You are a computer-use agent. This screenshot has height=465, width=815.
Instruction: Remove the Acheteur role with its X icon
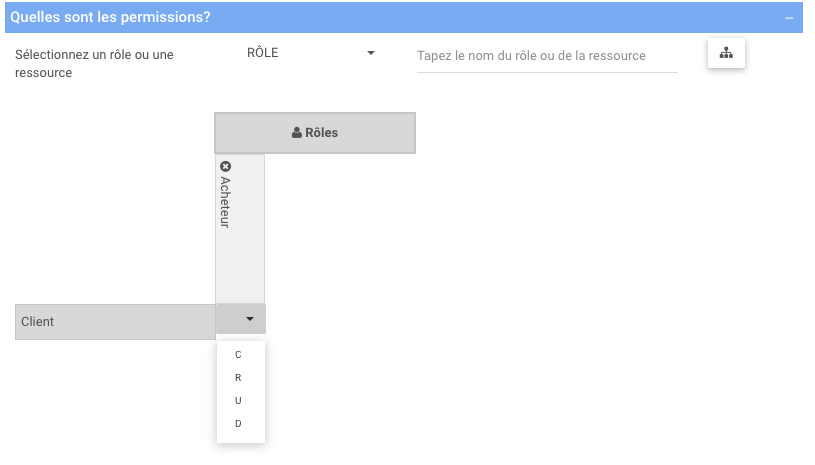225,166
